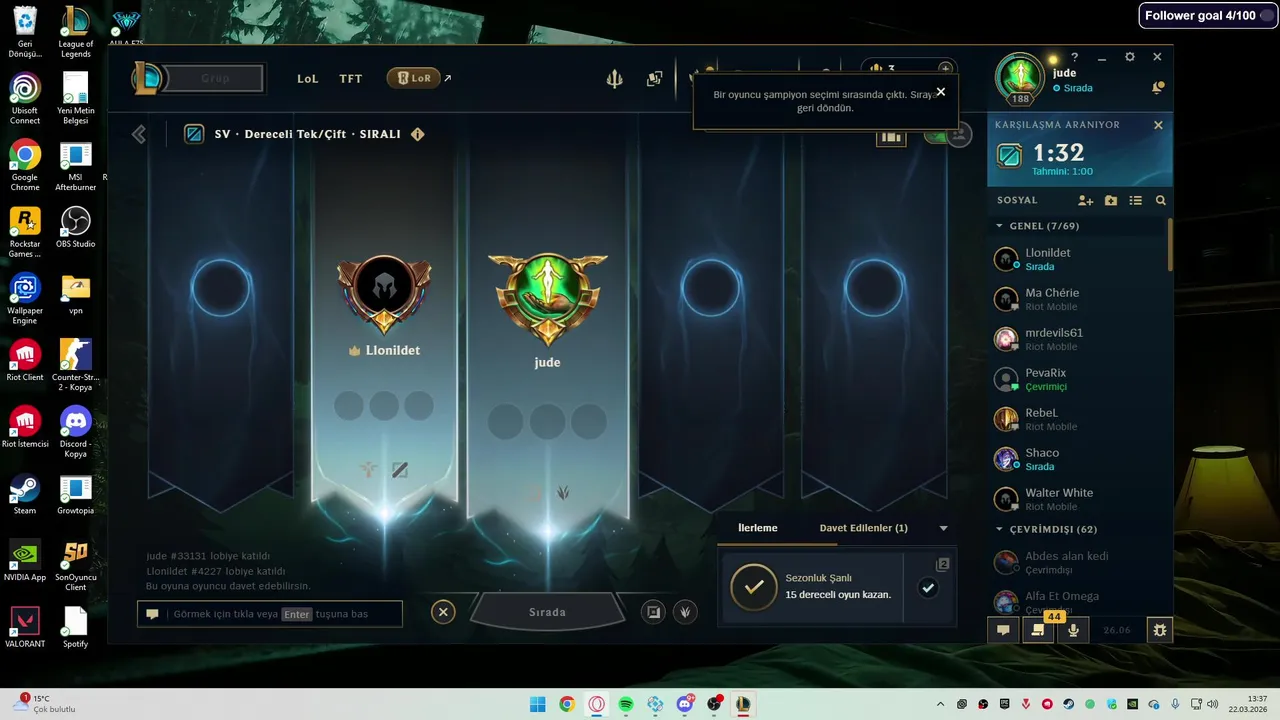Select friend Shaco
This screenshot has height=720, width=1280.
point(1077,460)
